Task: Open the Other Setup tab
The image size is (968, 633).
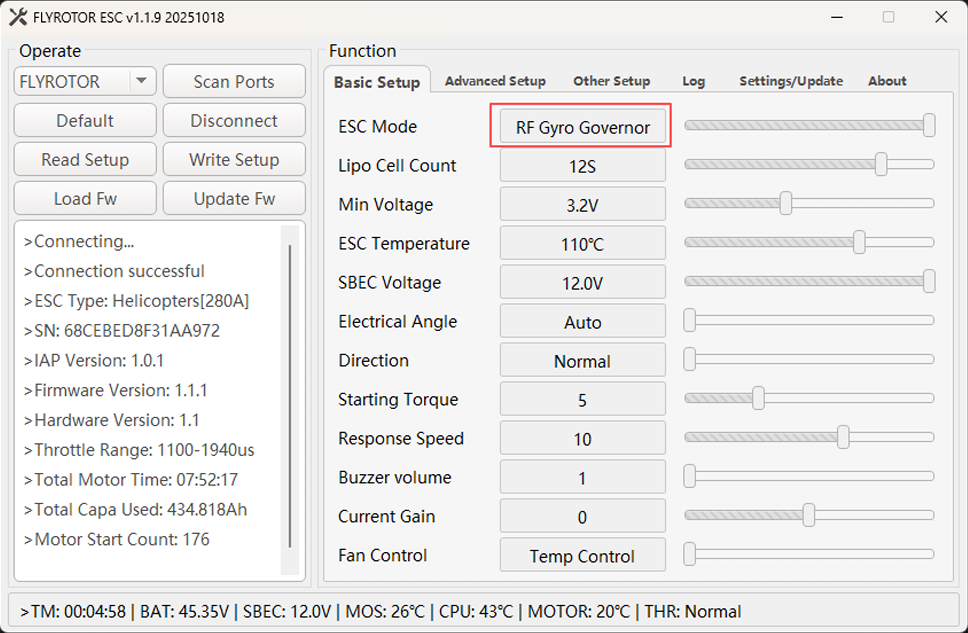Action: tap(611, 81)
